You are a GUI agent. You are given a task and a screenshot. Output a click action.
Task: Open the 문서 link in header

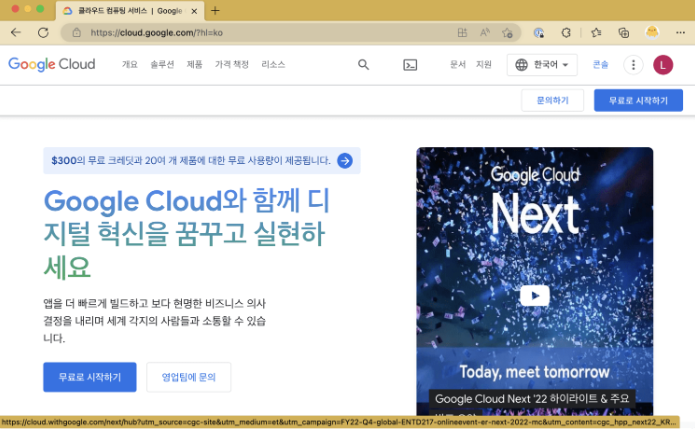[x=458, y=65]
